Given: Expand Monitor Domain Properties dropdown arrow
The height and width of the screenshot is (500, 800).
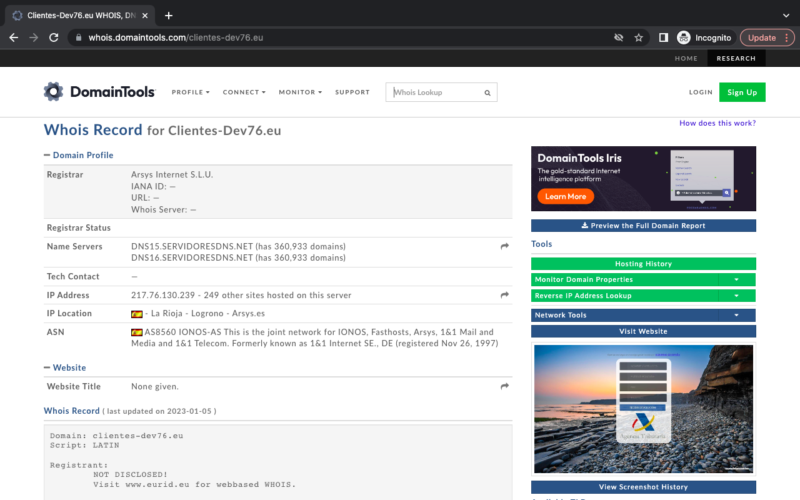Looking at the screenshot, I should (736, 280).
